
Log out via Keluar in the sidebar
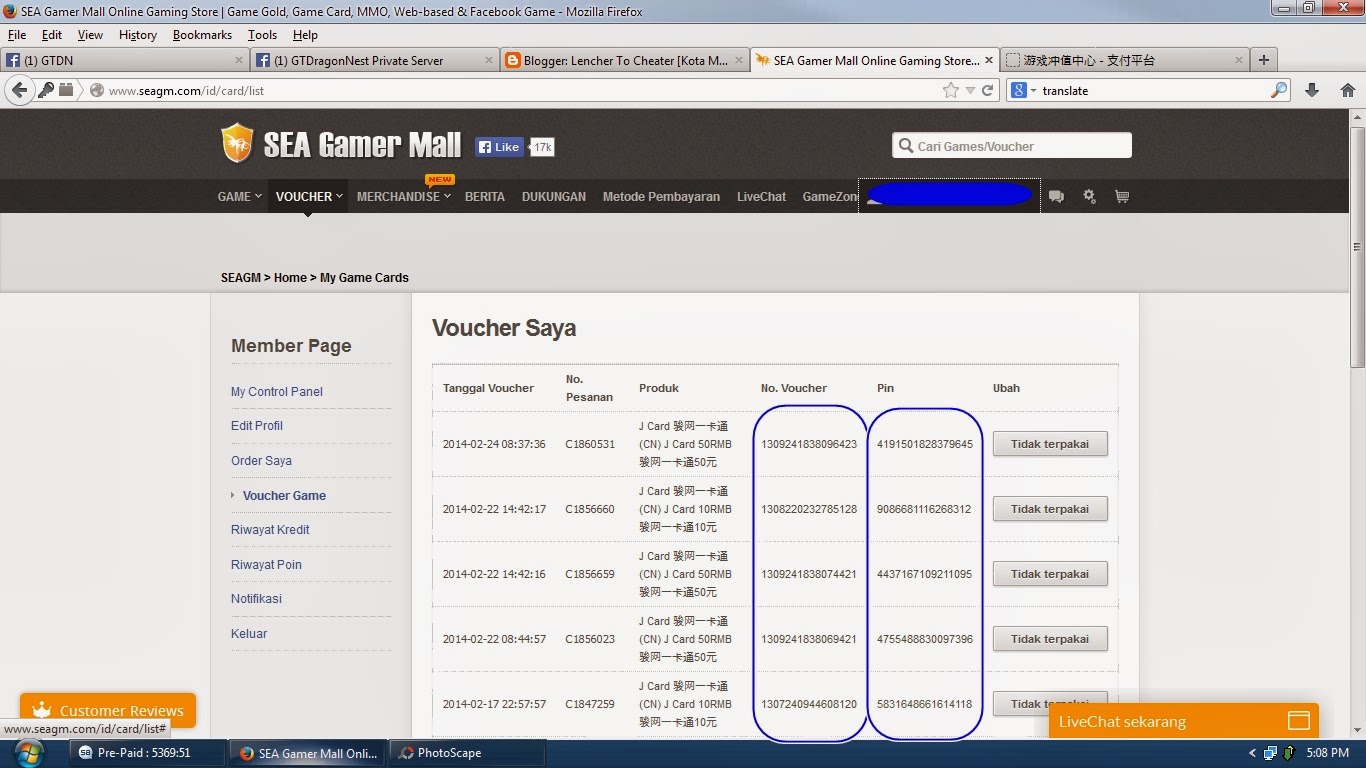(249, 634)
